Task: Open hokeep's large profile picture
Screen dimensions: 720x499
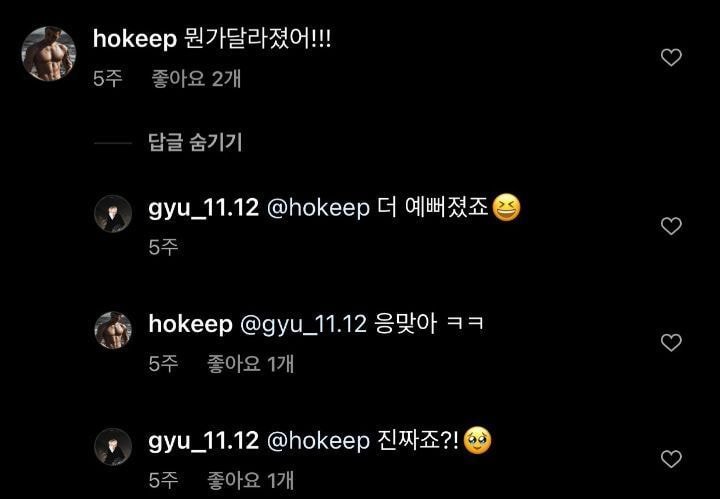Action: tap(48, 54)
